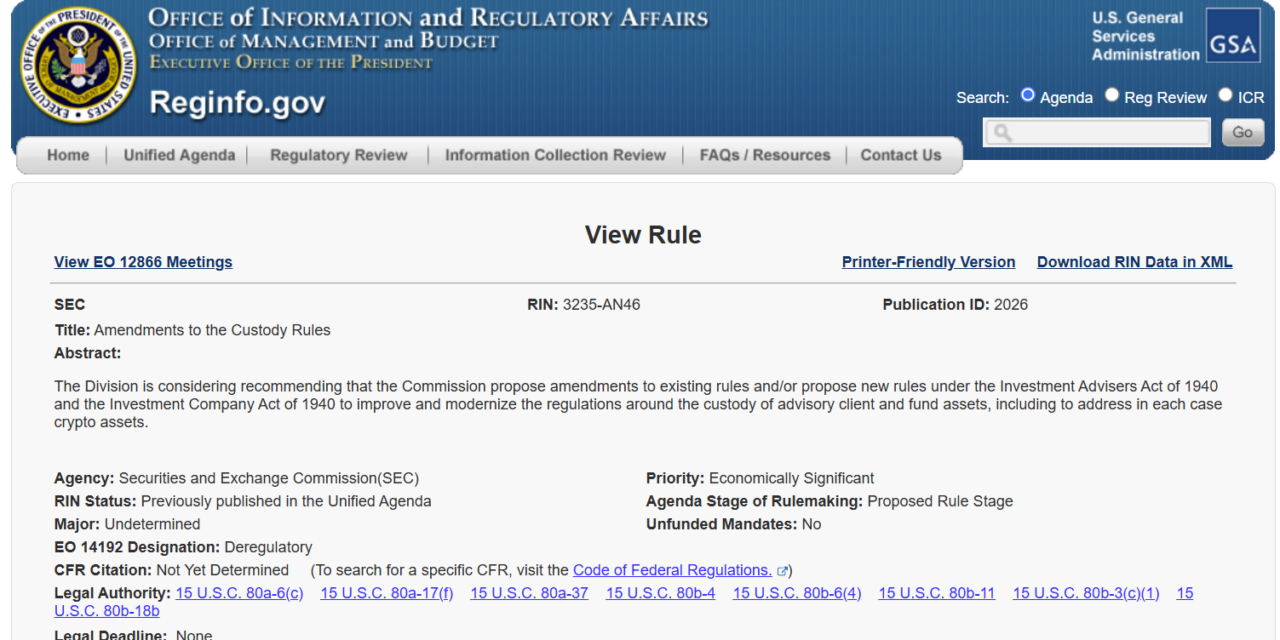Click Download RIN Data in XML

[x=1135, y=262]
